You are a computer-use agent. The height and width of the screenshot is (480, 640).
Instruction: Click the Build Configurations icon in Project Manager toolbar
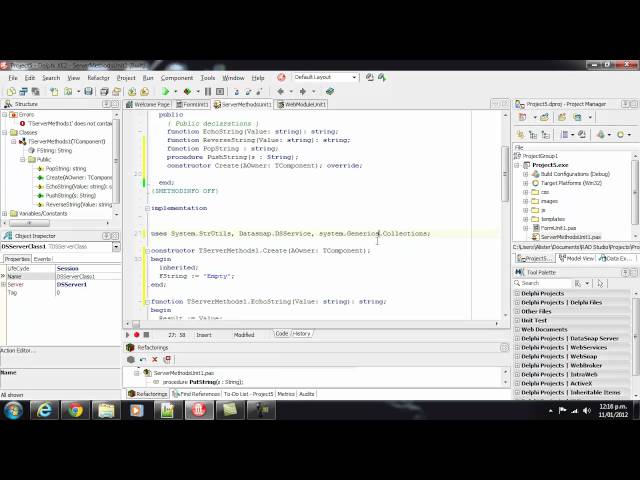(x=601, y=134)
